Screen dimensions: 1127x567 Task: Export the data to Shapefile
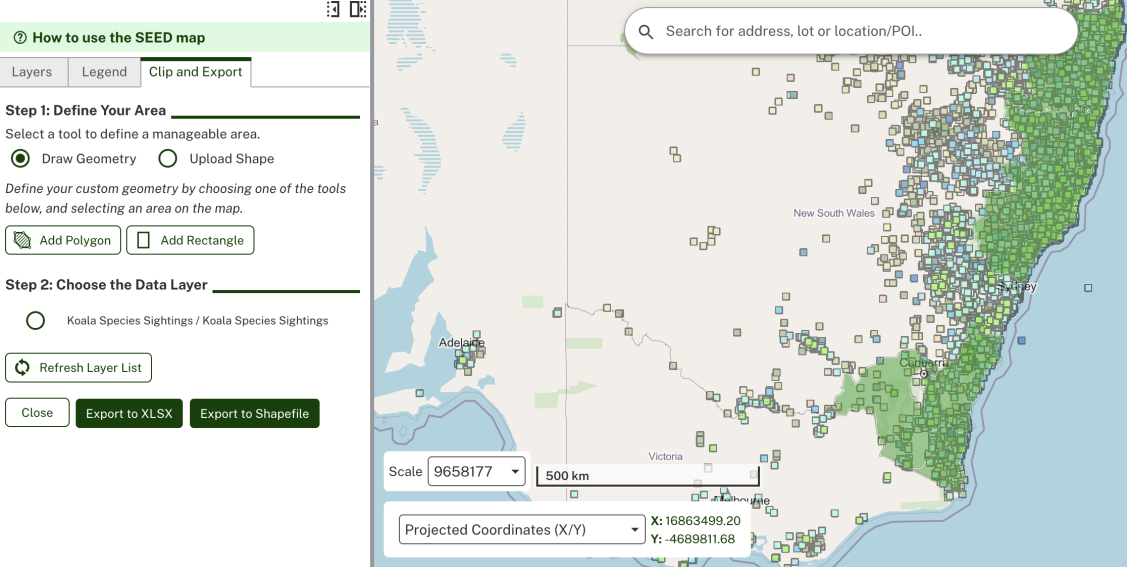(x=254, y=414)
